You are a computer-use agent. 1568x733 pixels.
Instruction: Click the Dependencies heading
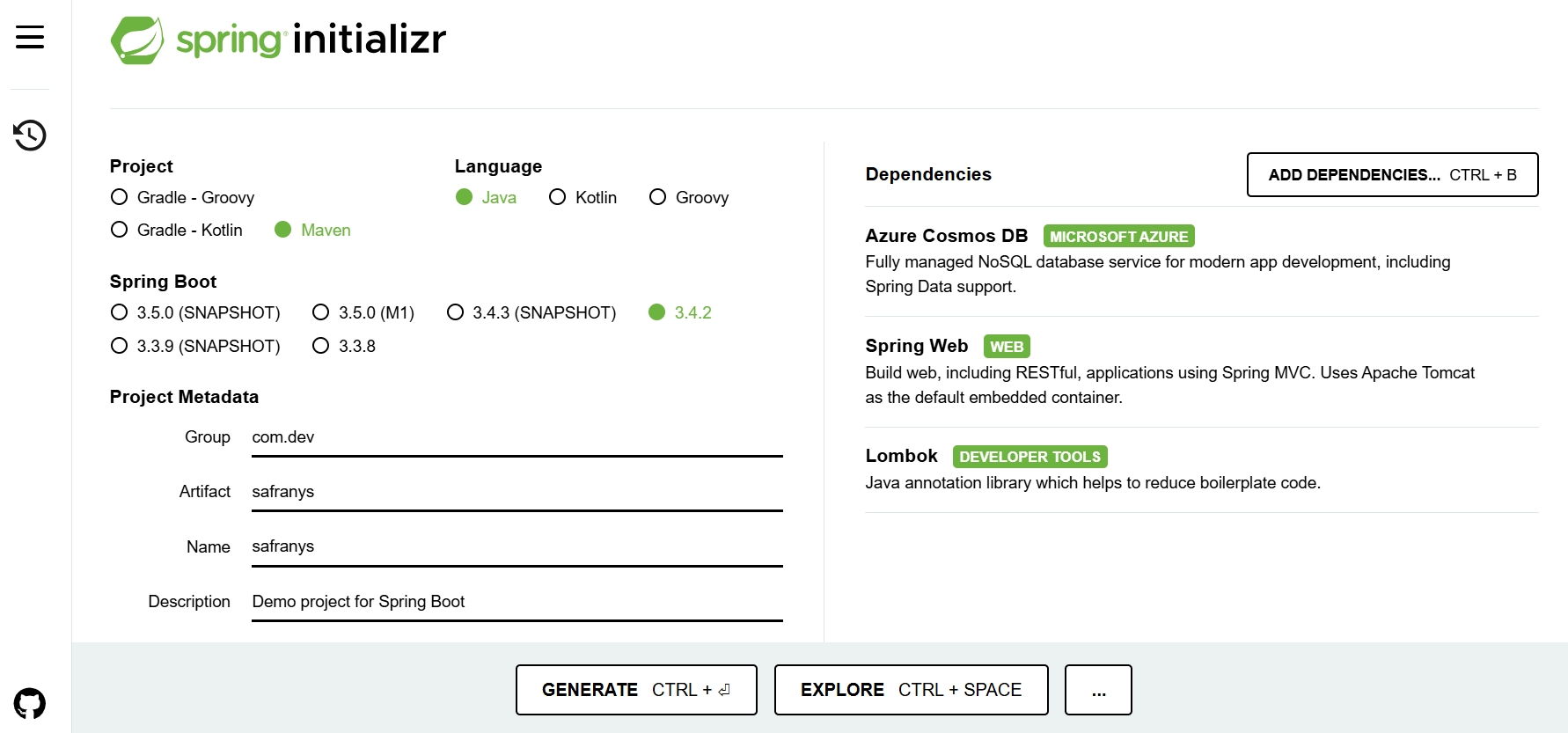click(928, 174)
